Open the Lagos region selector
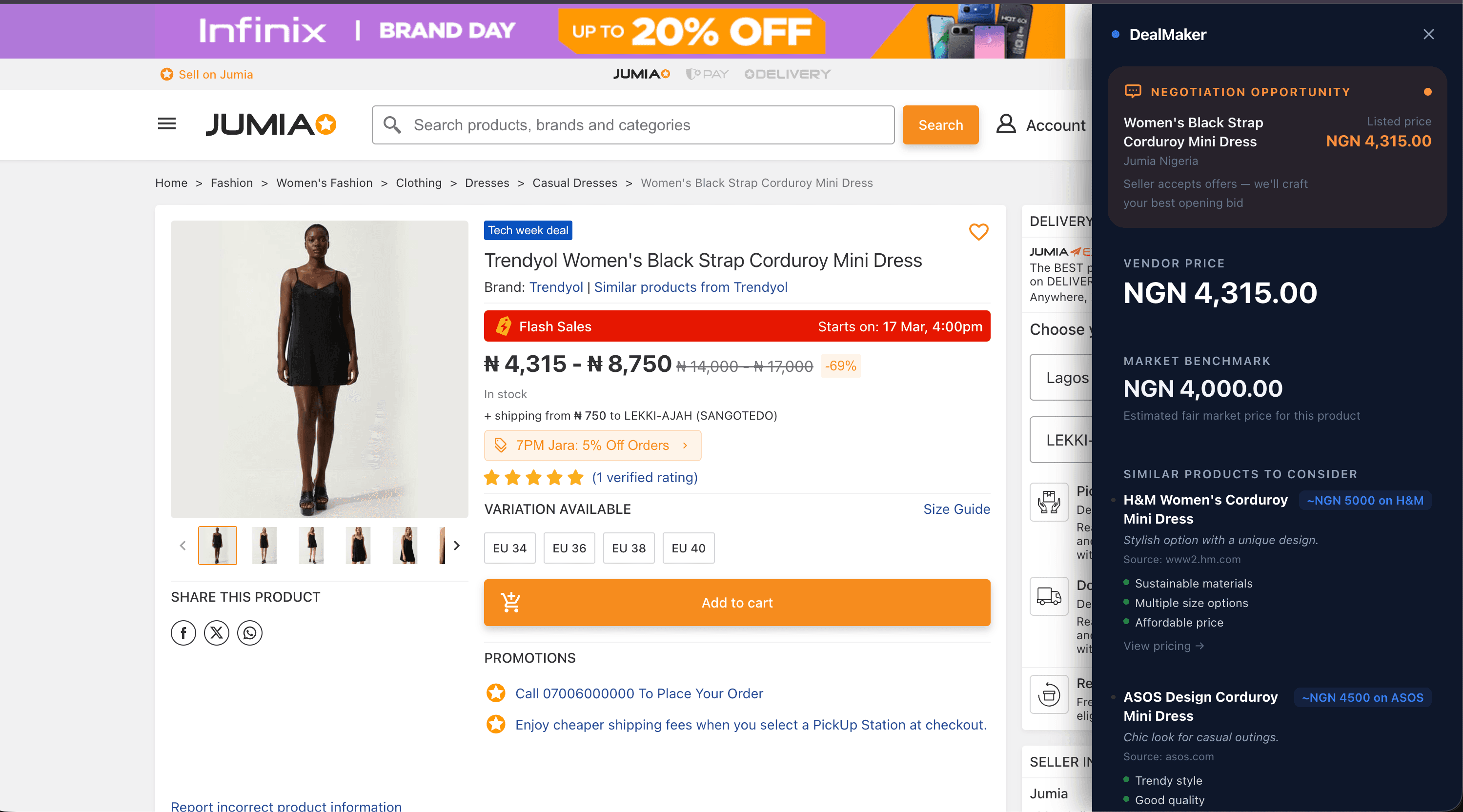This screenshot has width=1463, height=812. coord(1067,377)
